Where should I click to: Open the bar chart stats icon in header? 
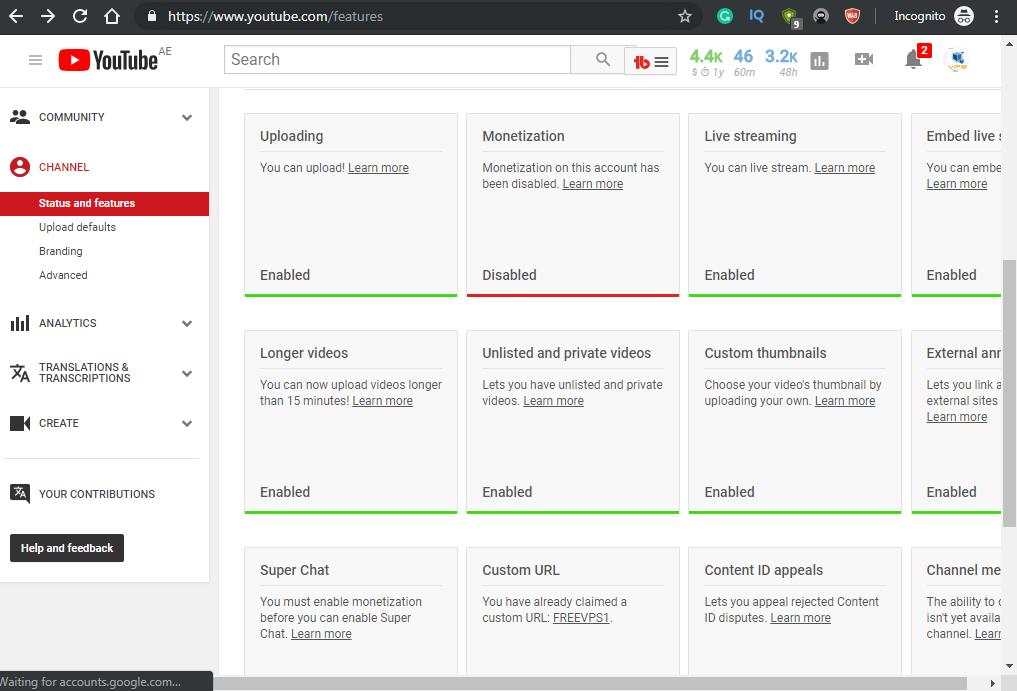tap(819, 61)
